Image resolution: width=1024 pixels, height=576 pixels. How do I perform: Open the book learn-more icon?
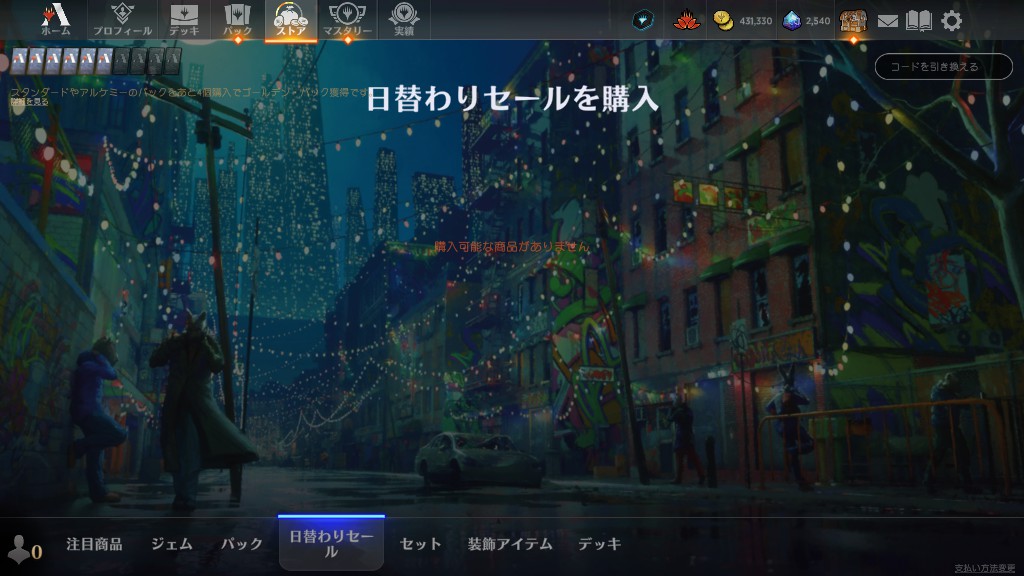pos(918,21)
